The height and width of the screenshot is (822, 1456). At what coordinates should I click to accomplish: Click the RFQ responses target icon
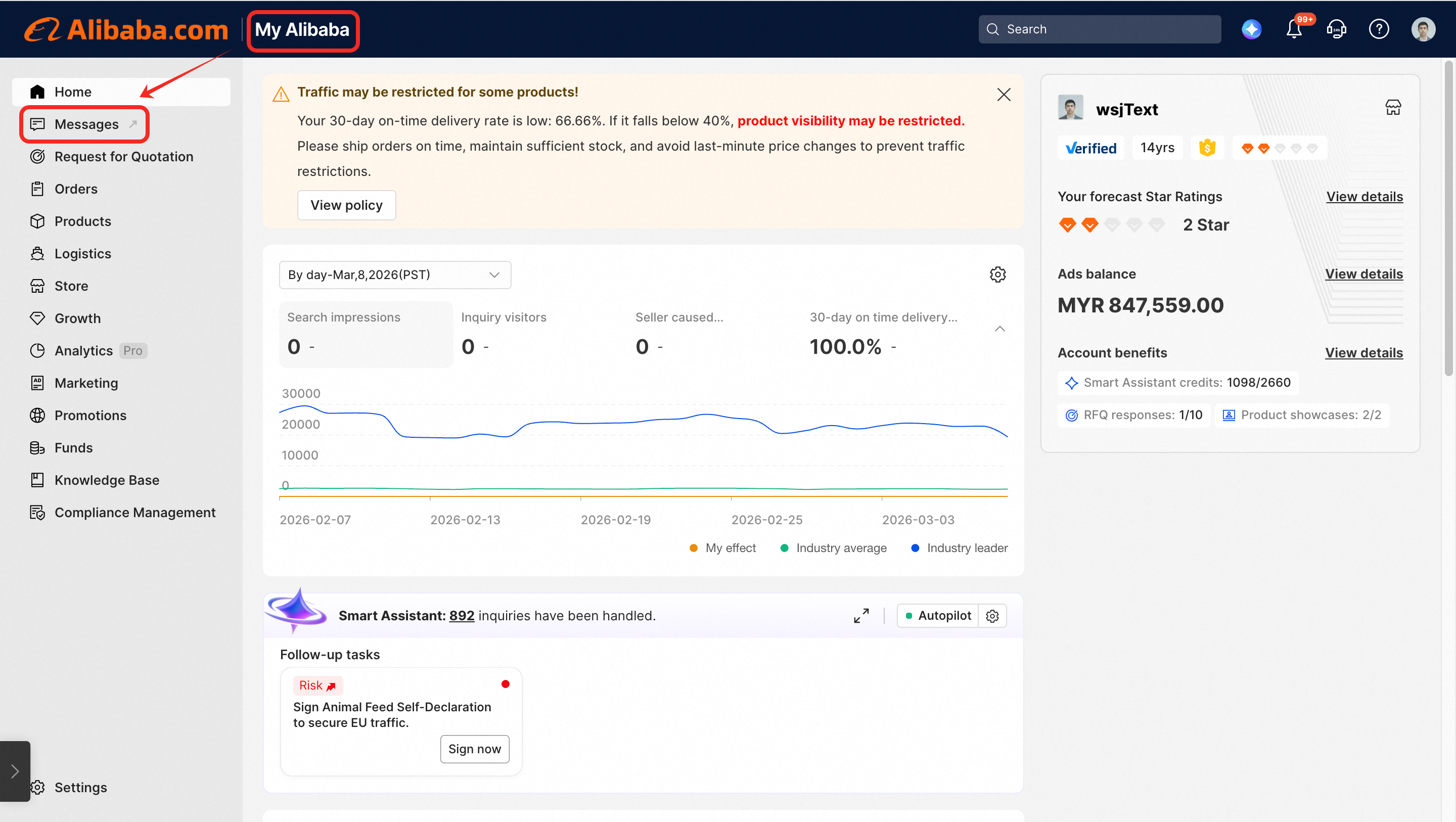[1071, 416]
